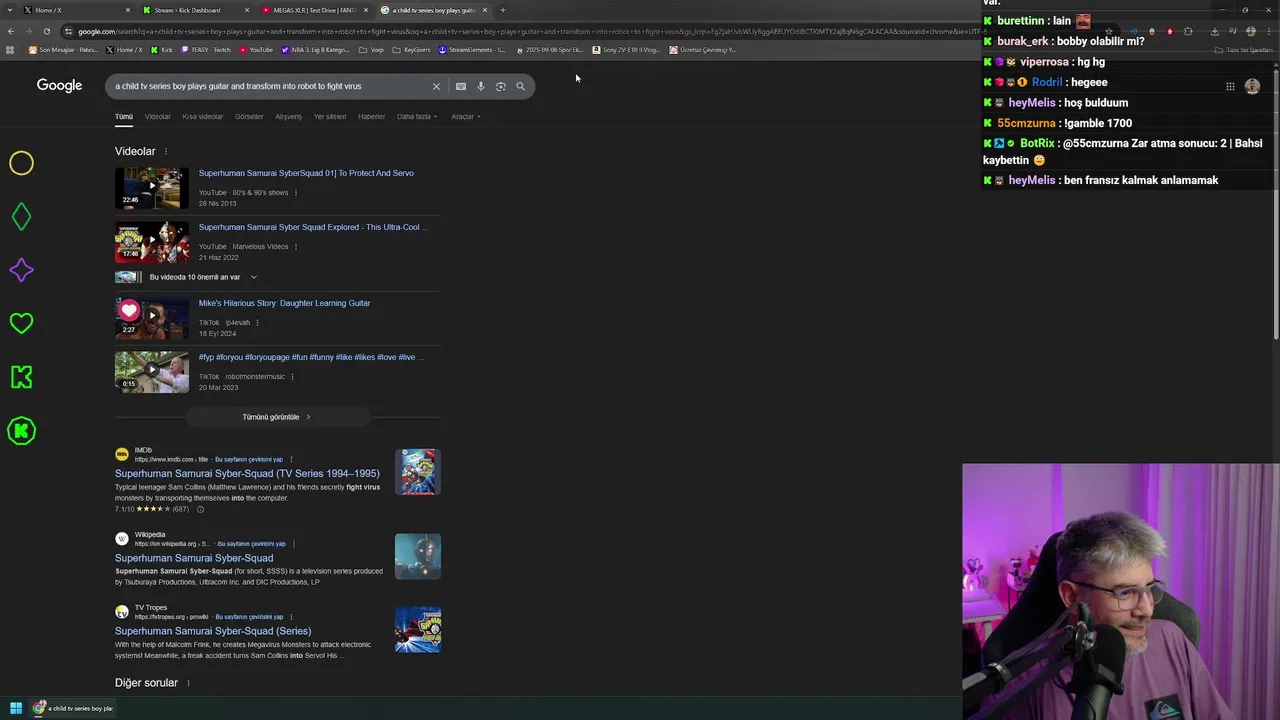This screenshot has height=720, width=1280.
Task: Select the yellow circle overlay icon
Action: coord(21,163)
